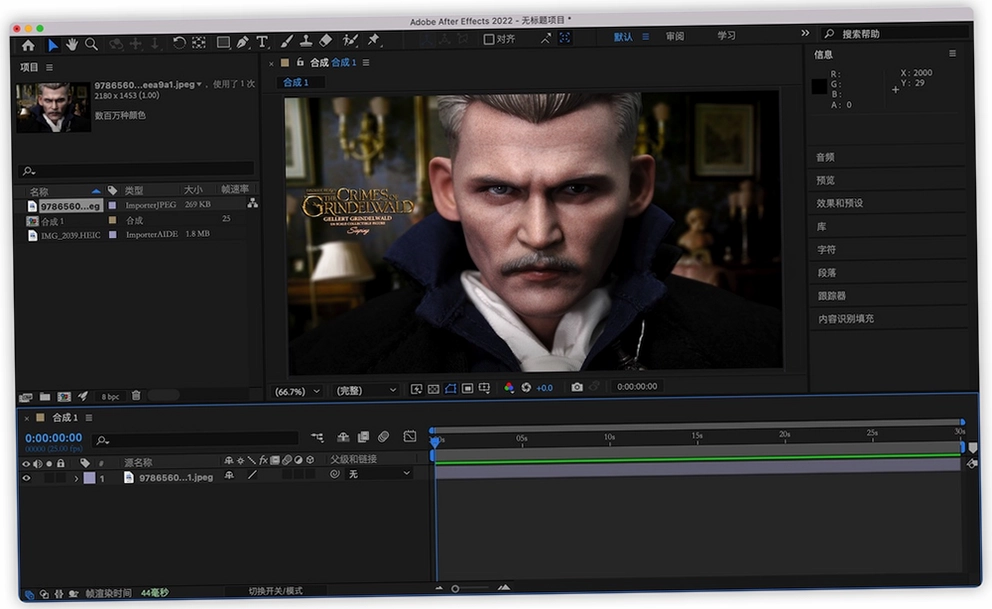Open the 信息 panel menu

[x=952, y=54]
